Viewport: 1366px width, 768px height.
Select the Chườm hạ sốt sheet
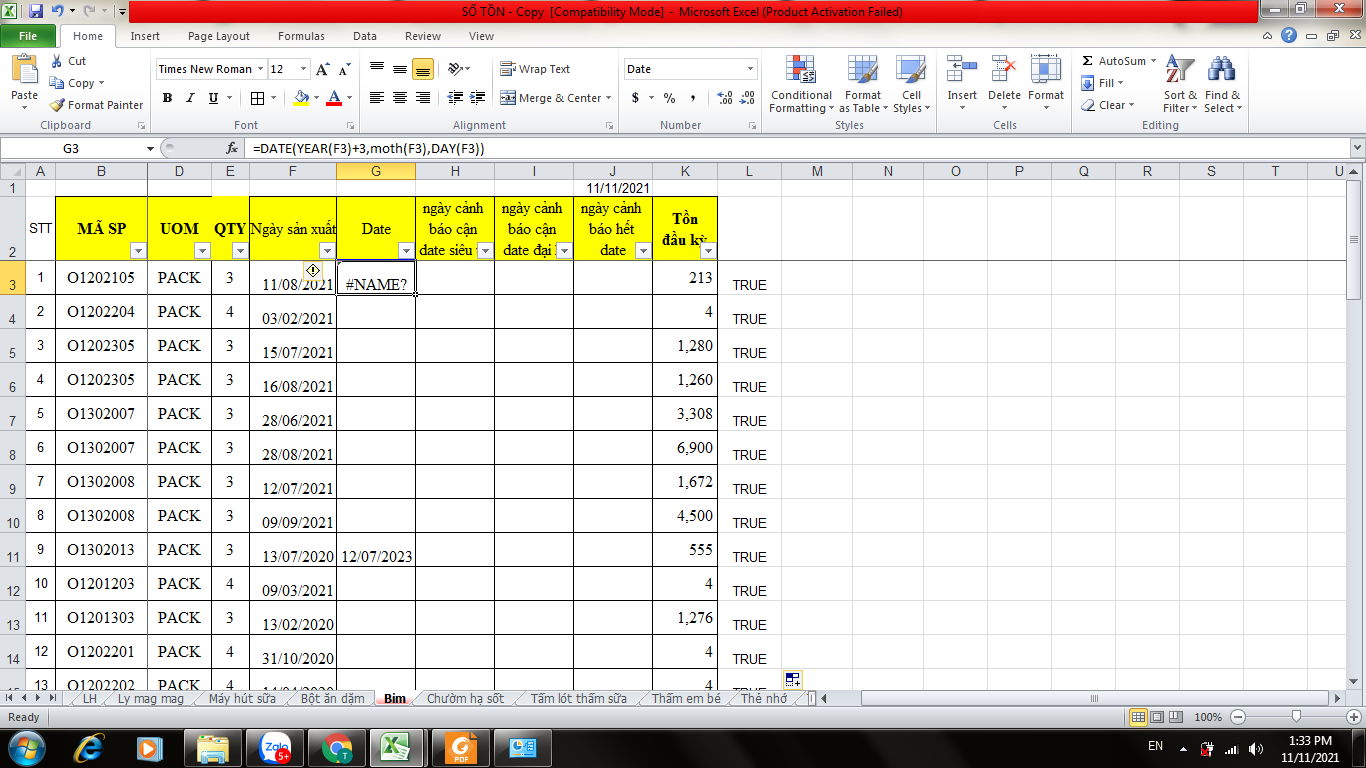click(465, 699)
